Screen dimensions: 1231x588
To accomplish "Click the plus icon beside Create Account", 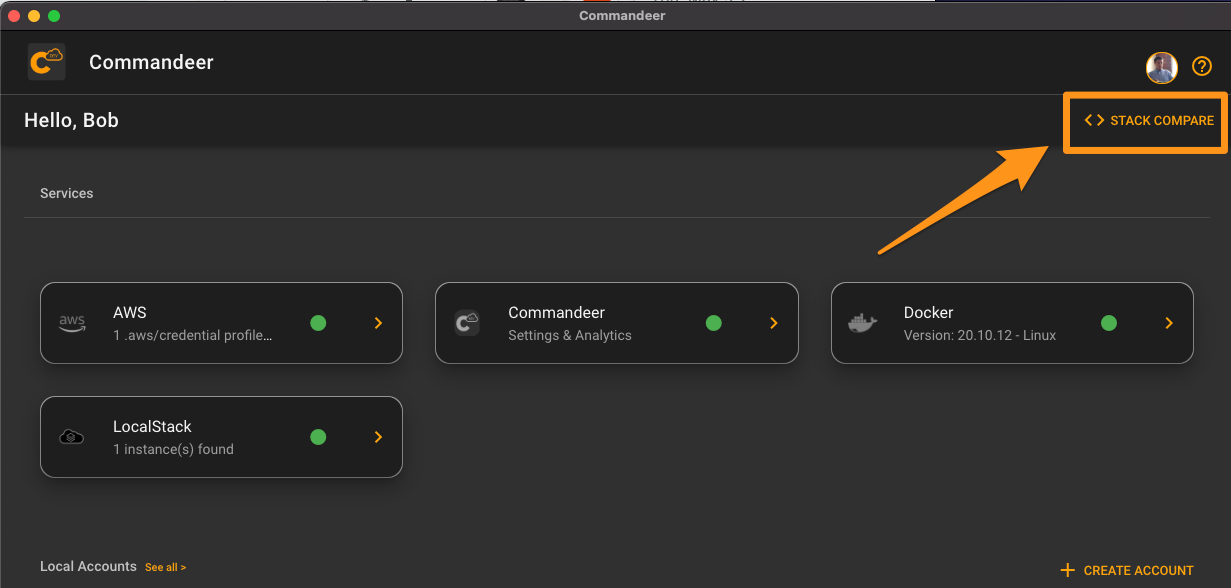I will 1068,570.
